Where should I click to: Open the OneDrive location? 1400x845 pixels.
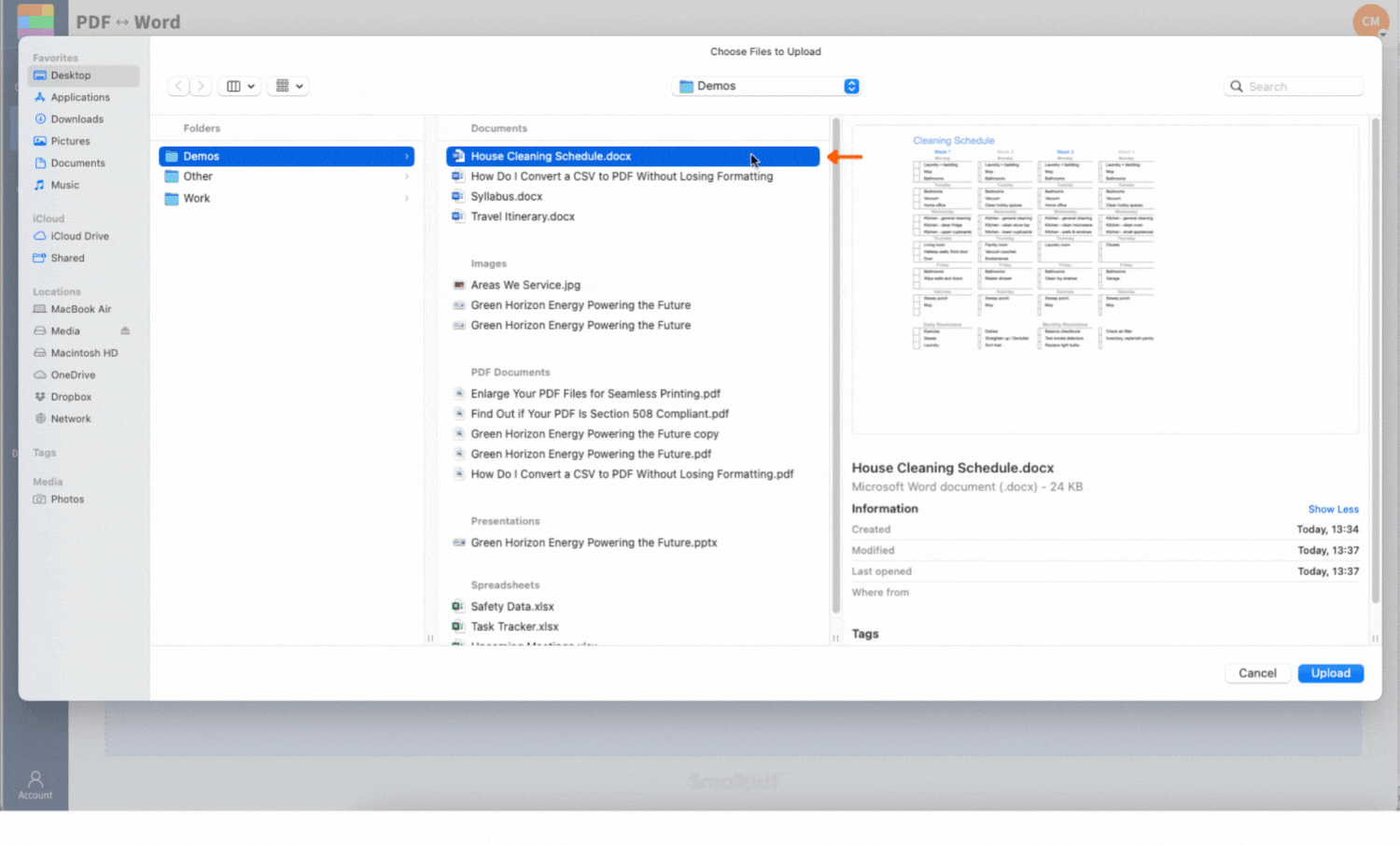[x=73, y=374]
